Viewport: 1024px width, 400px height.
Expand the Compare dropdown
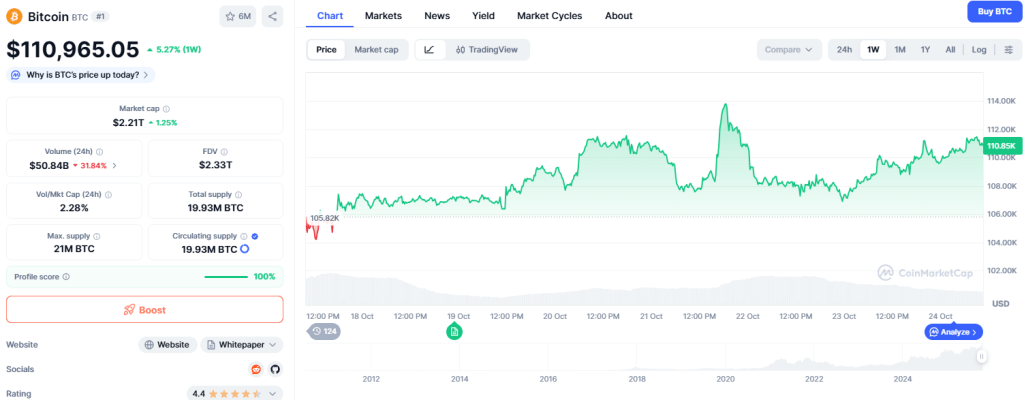789,50
